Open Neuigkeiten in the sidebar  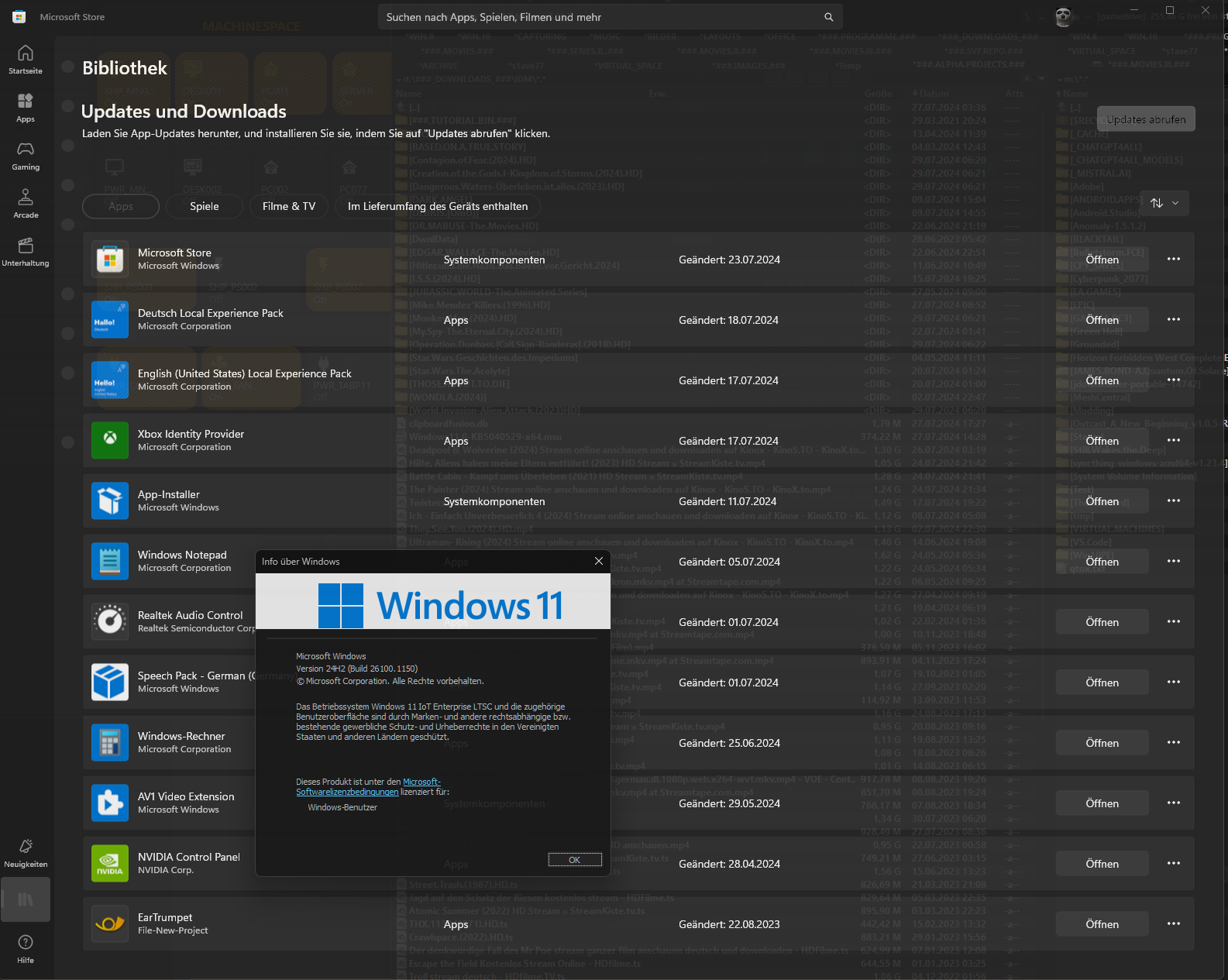tap(26, 852)
